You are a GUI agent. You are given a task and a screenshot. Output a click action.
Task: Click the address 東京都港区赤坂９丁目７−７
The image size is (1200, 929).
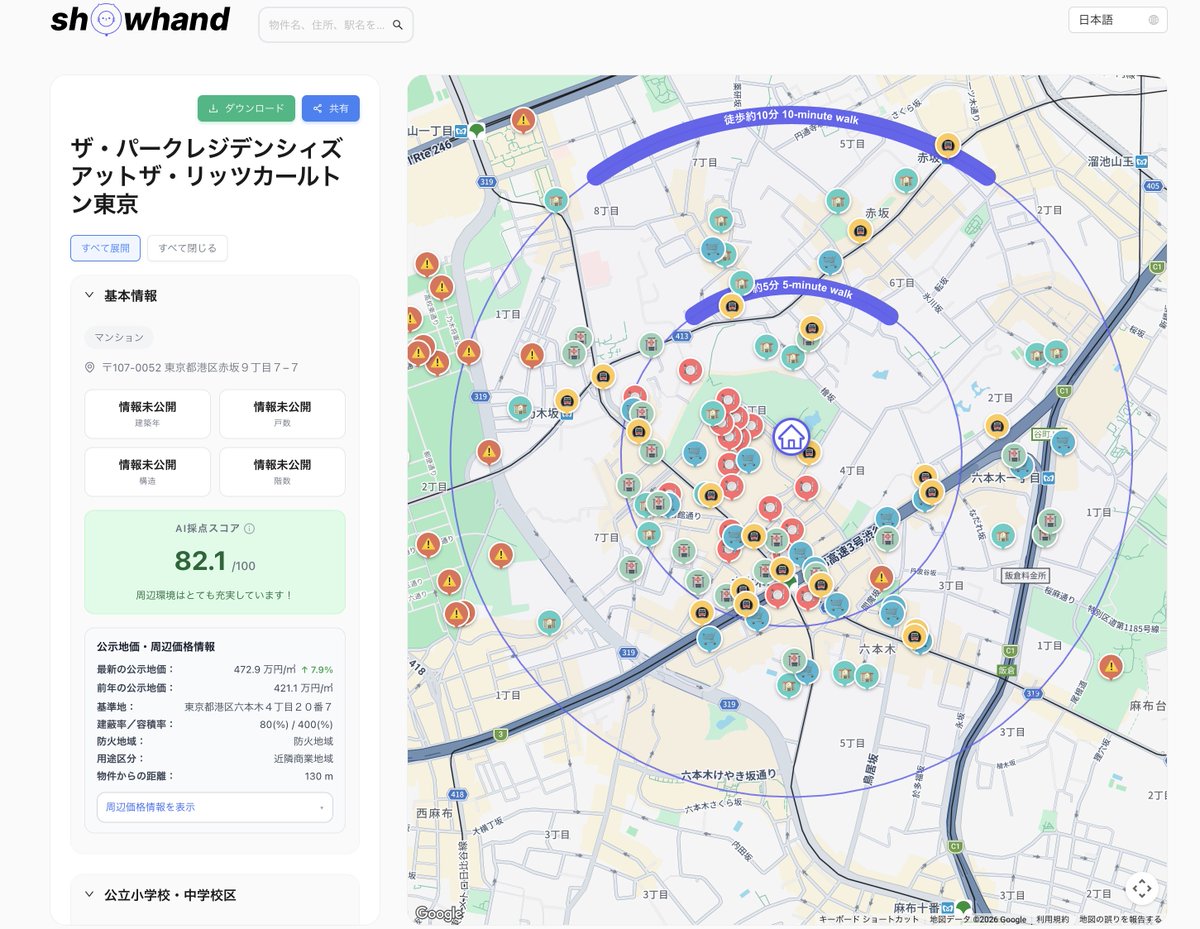point(231,368)
